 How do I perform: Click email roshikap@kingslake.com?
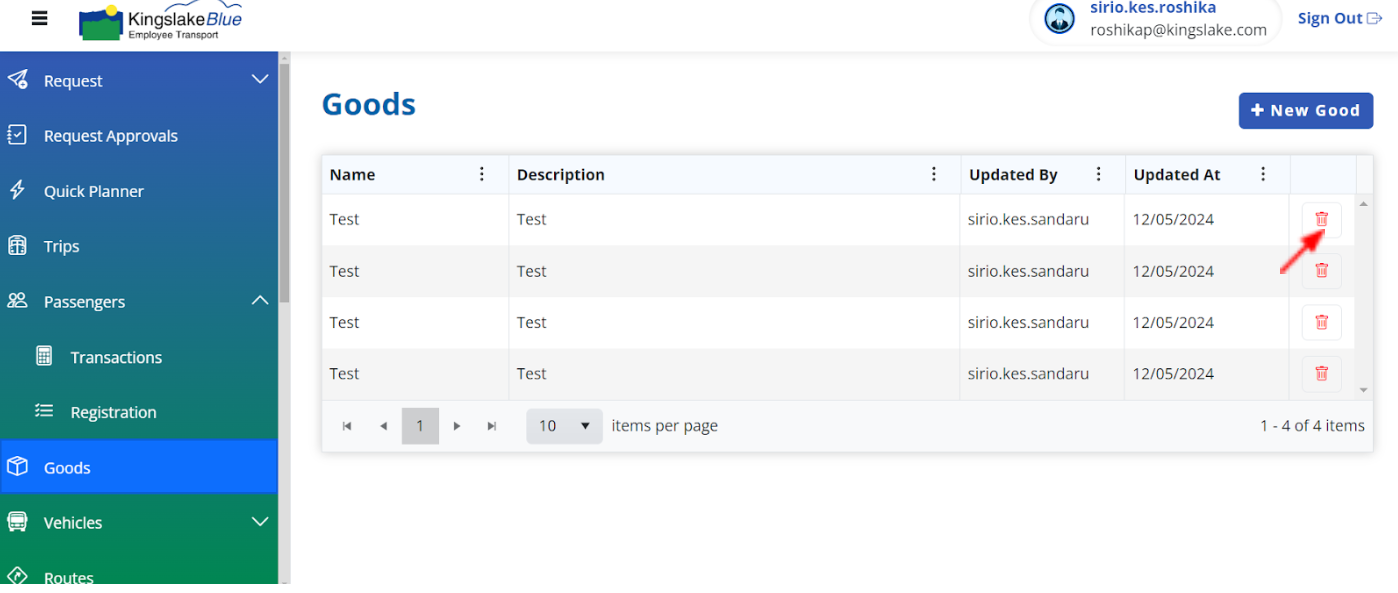tap(1179, 30)
